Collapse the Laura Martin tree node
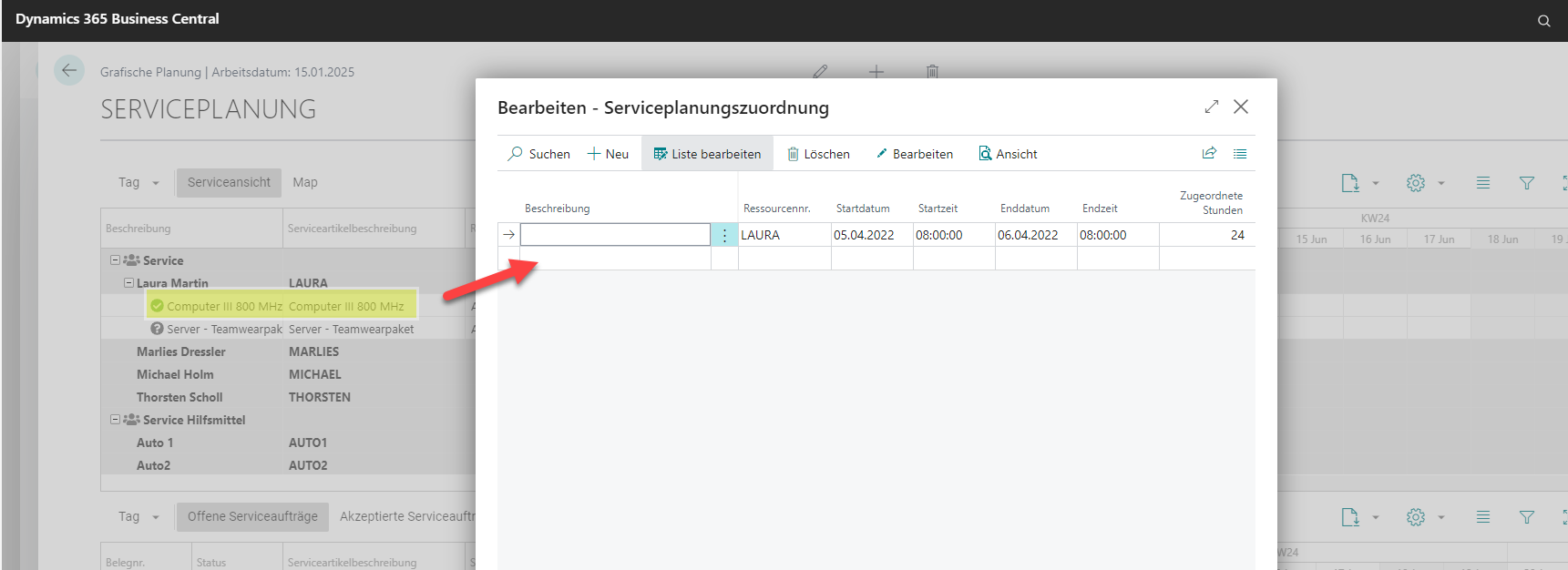This screenshot has width=1568, height=570. pyautogui.click(x=128, y=283)
